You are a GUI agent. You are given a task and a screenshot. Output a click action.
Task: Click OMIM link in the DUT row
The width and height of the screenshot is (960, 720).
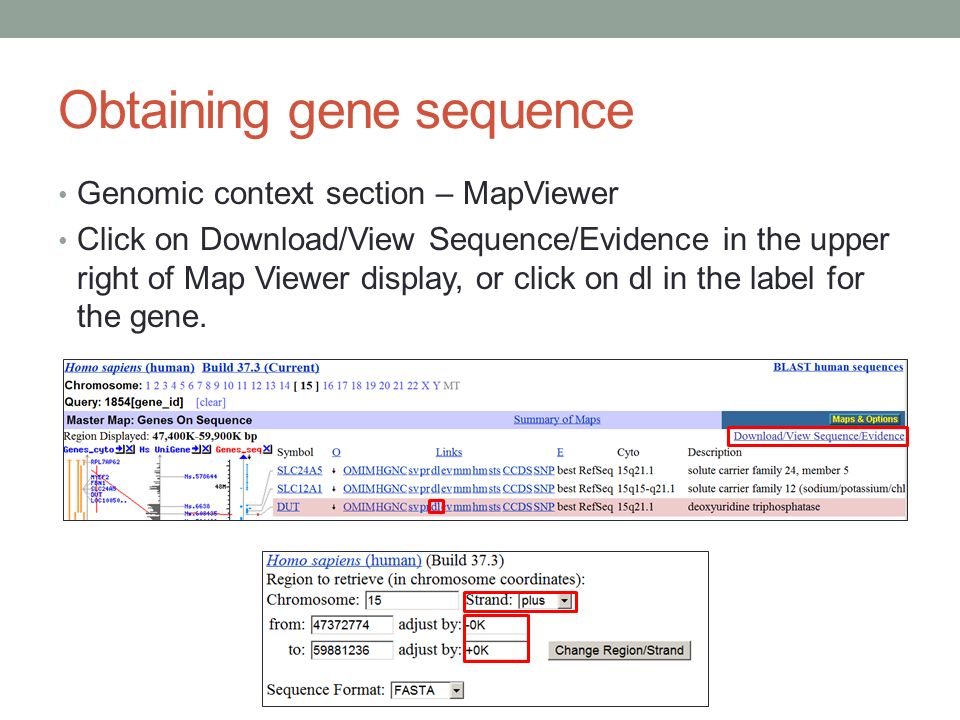coord(359,507)
